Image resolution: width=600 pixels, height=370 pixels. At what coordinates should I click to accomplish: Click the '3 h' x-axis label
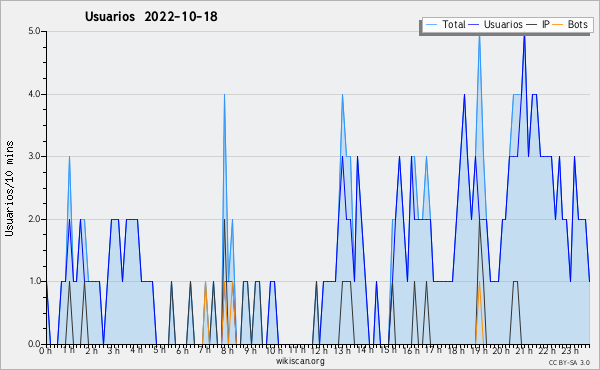(x=113, y=351)
